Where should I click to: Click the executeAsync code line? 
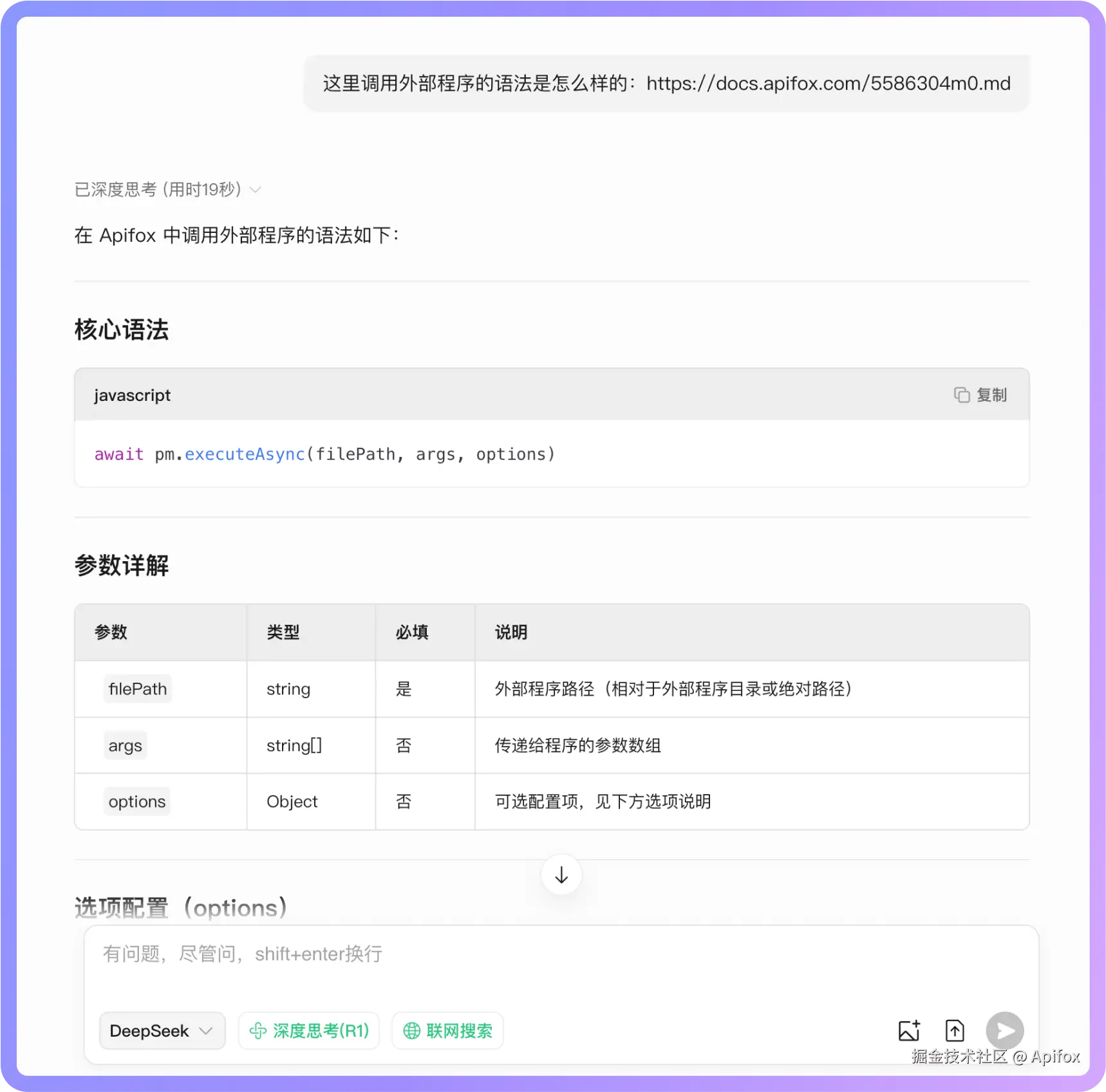click(324, 454)
